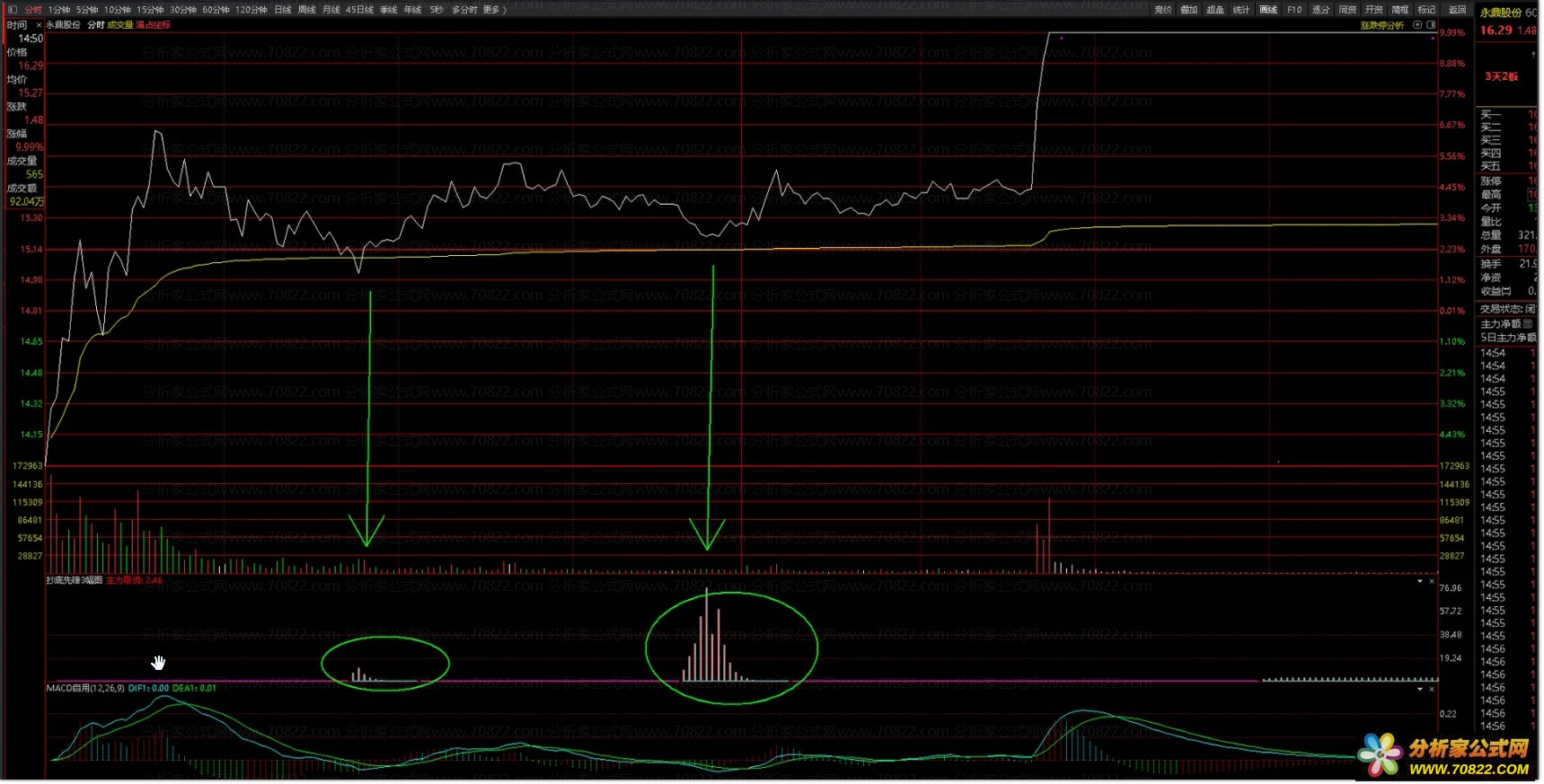Click the 返回 back button

pyautogui.click(x=1457, y=10)
